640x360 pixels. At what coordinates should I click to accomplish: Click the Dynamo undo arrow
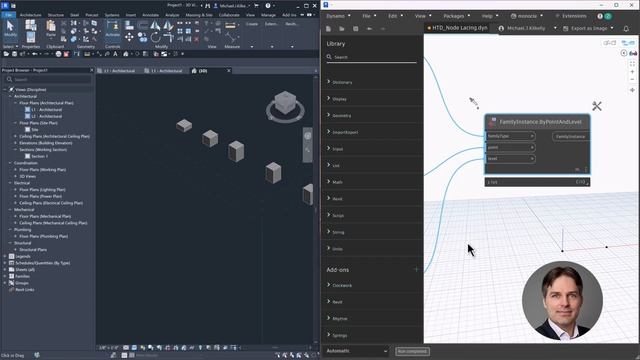click(369, 29)
